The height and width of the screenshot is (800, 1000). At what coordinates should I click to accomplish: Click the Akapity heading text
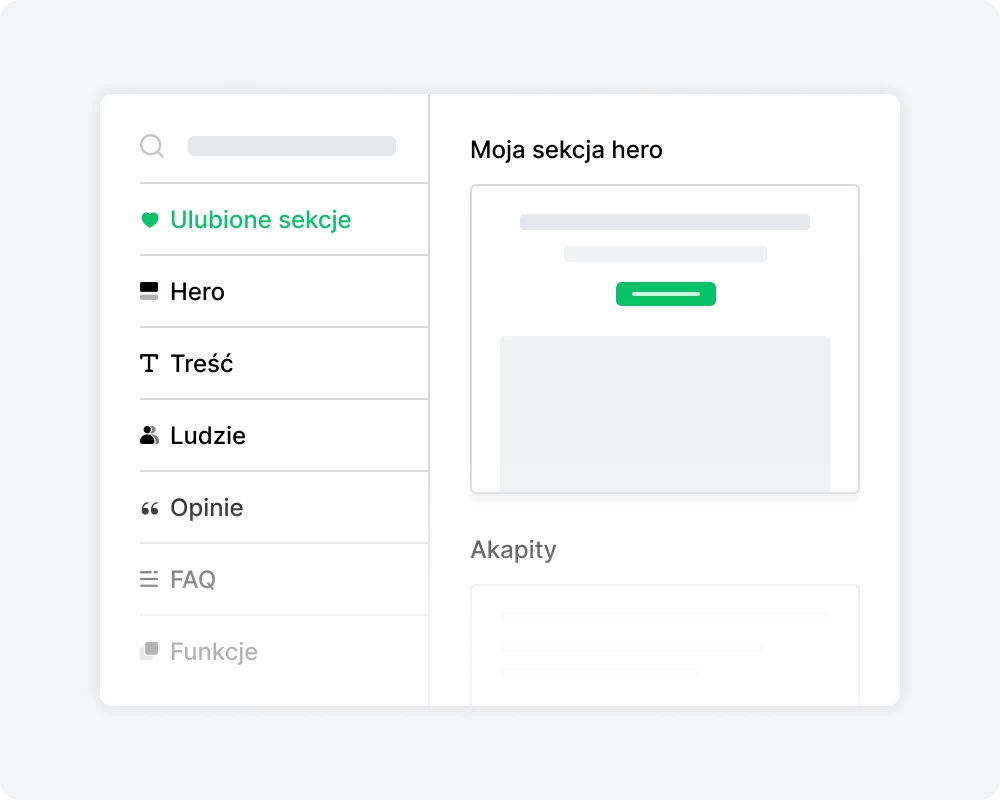(x=513, y=550)
